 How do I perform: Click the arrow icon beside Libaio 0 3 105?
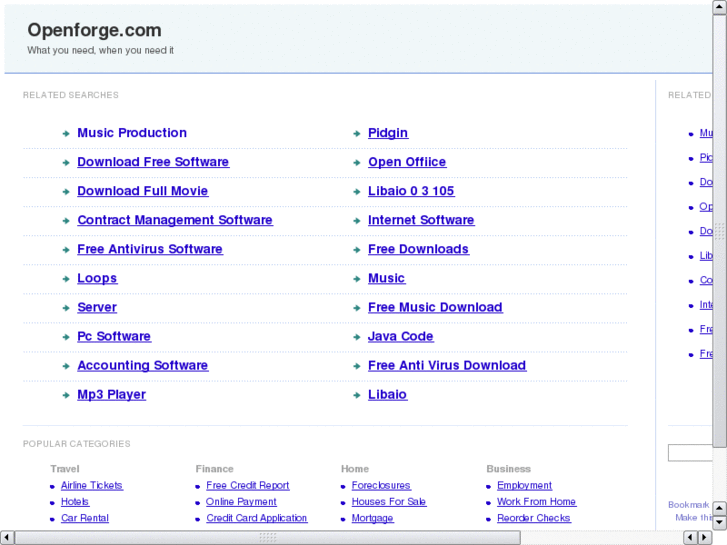click(x=357, y=192)
